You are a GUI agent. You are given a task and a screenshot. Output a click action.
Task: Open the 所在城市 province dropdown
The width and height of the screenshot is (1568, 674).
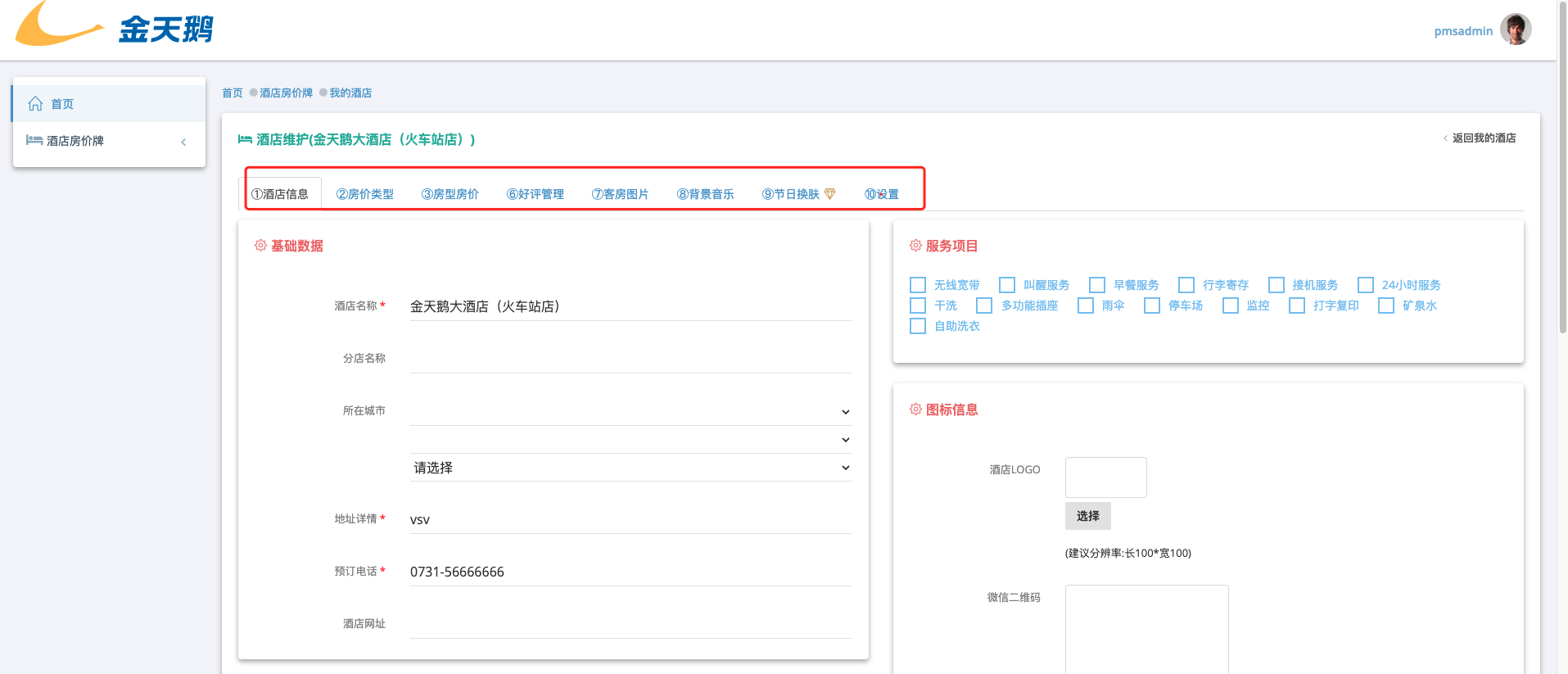coord(630,411)
